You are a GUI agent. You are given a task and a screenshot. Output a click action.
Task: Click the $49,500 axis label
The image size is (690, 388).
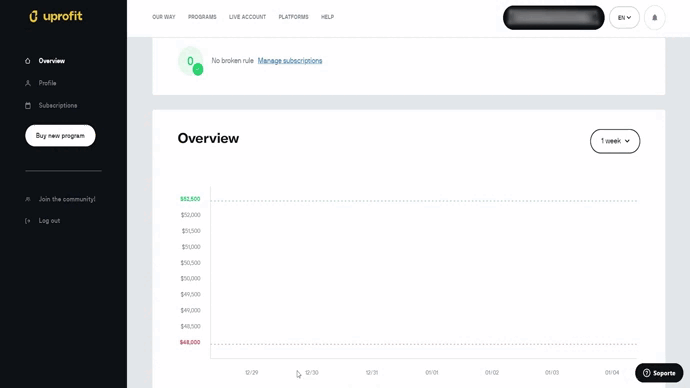click(x=191, y=294)
